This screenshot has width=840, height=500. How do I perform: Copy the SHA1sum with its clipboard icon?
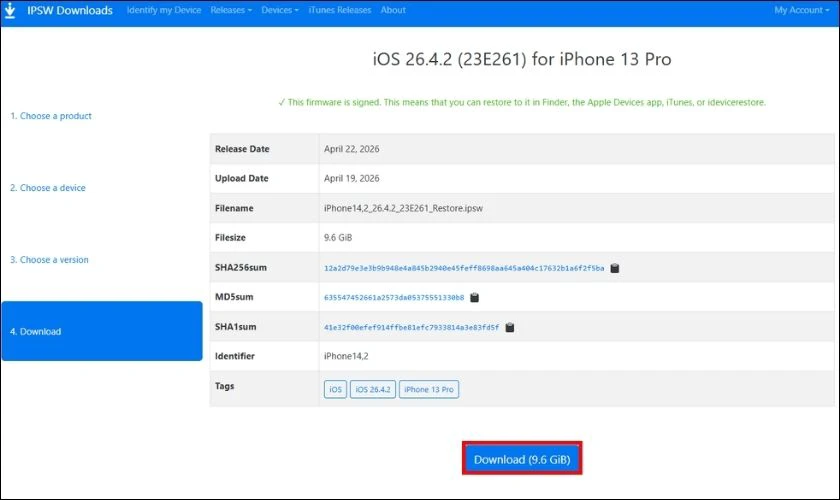[510, 327]
